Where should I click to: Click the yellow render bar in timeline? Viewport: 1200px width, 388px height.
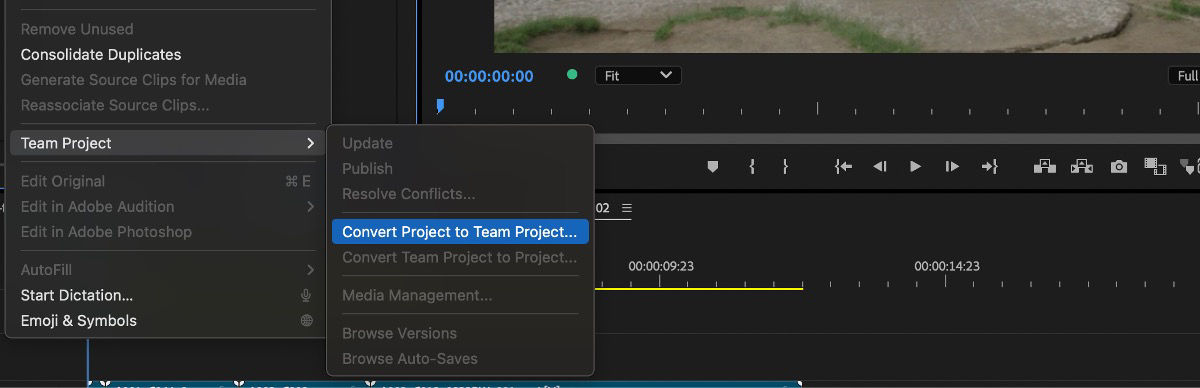(699, 288)
